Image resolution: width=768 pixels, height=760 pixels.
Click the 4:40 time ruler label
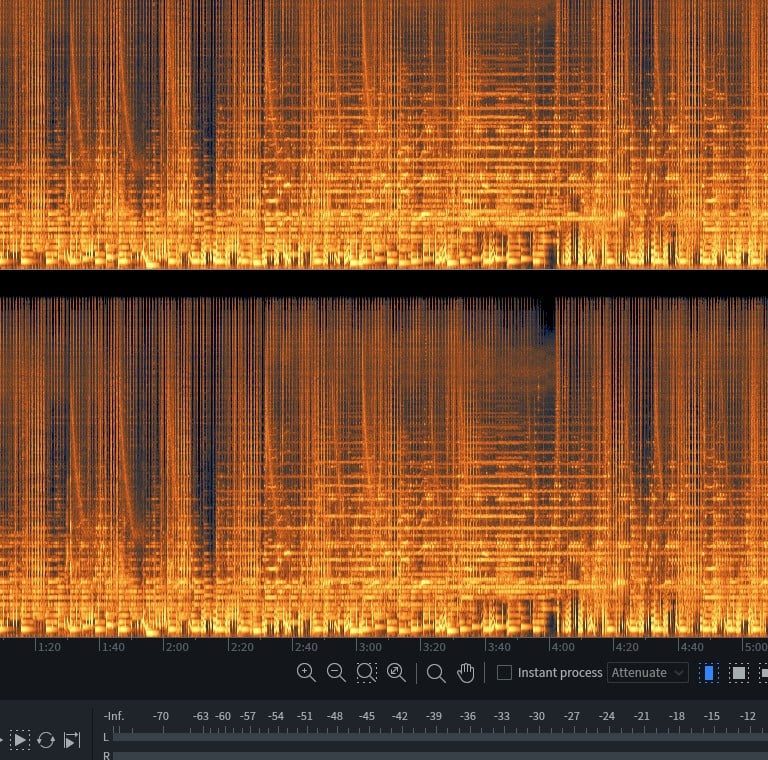point(692,647)
